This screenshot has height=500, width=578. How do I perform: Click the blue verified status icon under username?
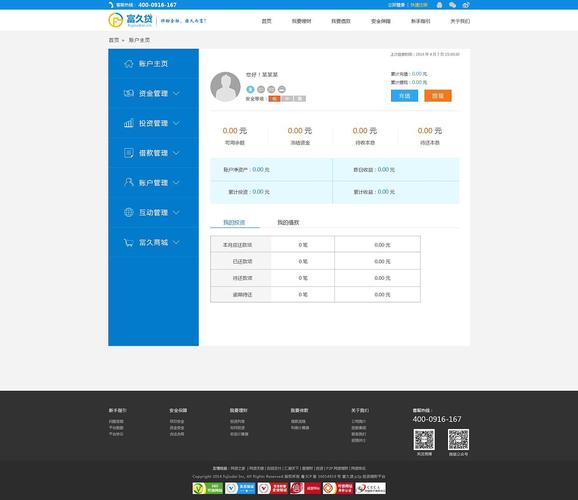[x=250, y=89]
